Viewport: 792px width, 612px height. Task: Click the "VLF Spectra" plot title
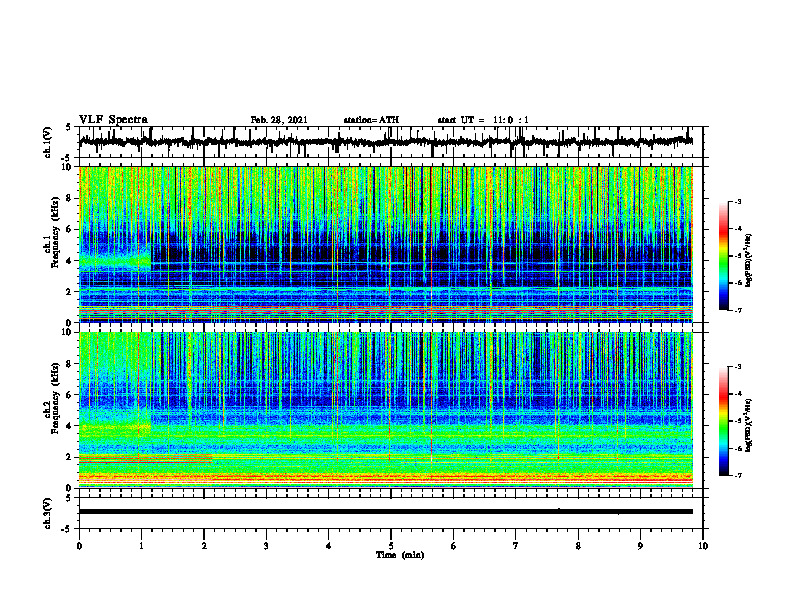(113, 120)
